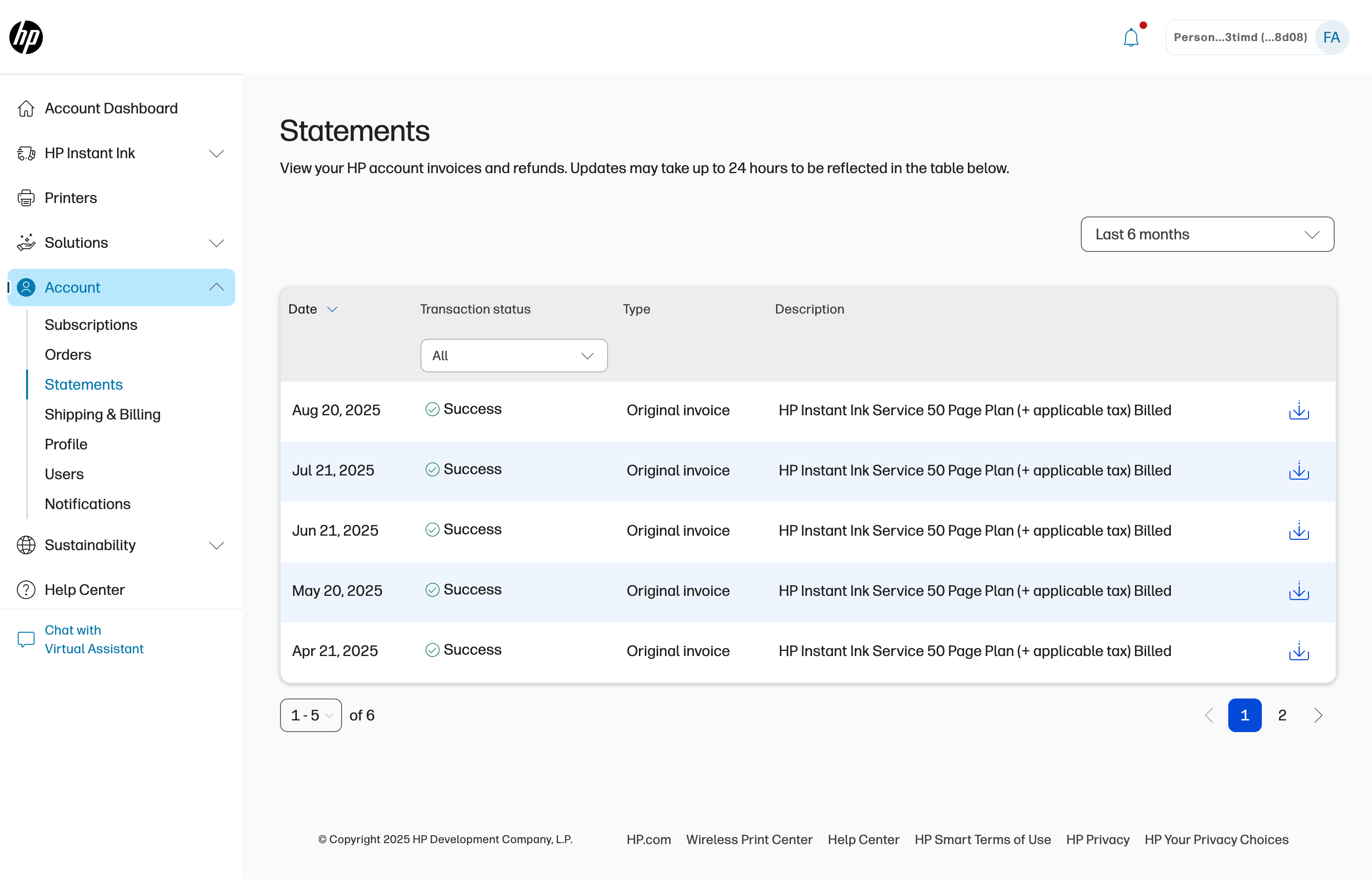The image size is (1372, 880).
Task: Open Account Dashboard
Action: 111,109
